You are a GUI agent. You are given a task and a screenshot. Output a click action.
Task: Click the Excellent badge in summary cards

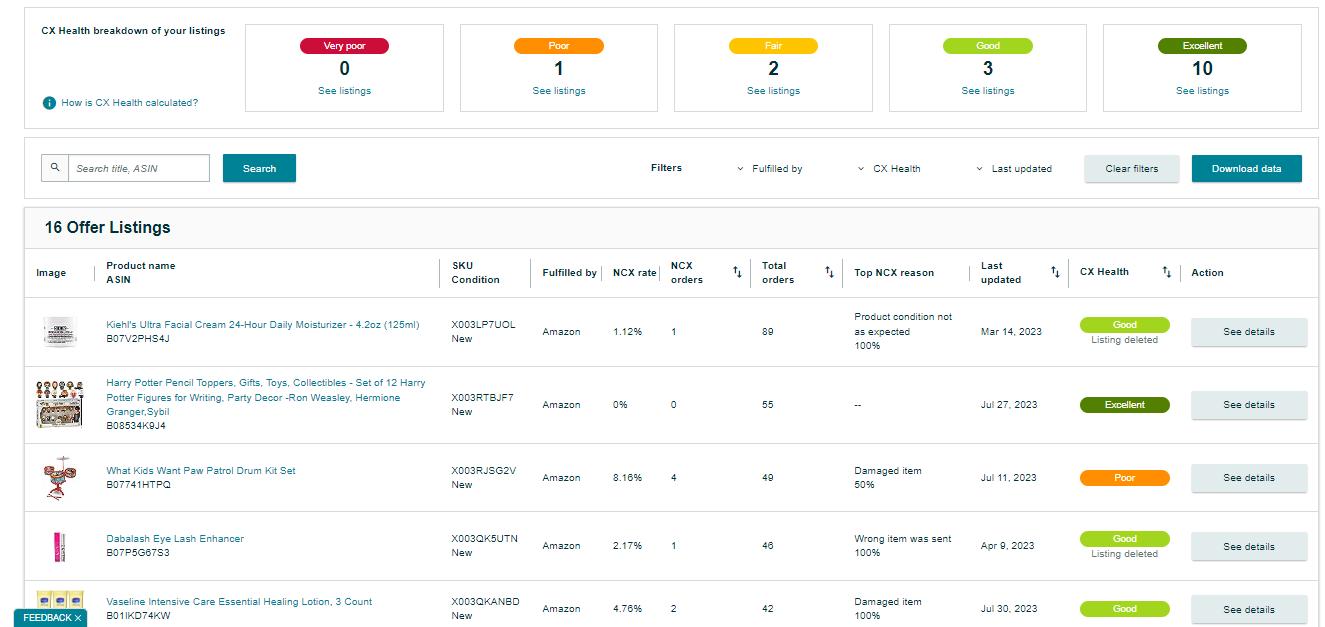(x=1202, y=46)
